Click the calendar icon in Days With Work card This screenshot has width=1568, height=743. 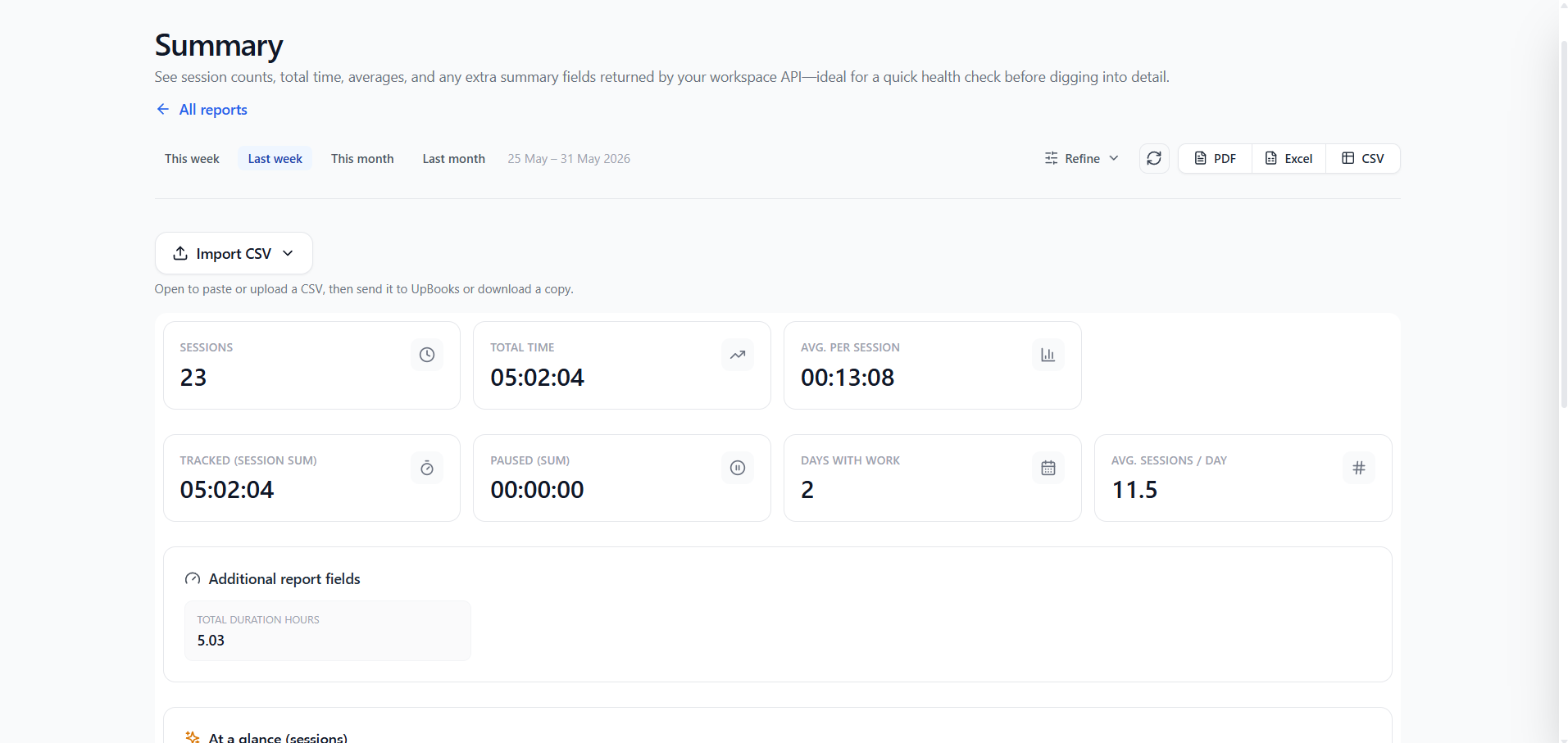point(1048,468)
